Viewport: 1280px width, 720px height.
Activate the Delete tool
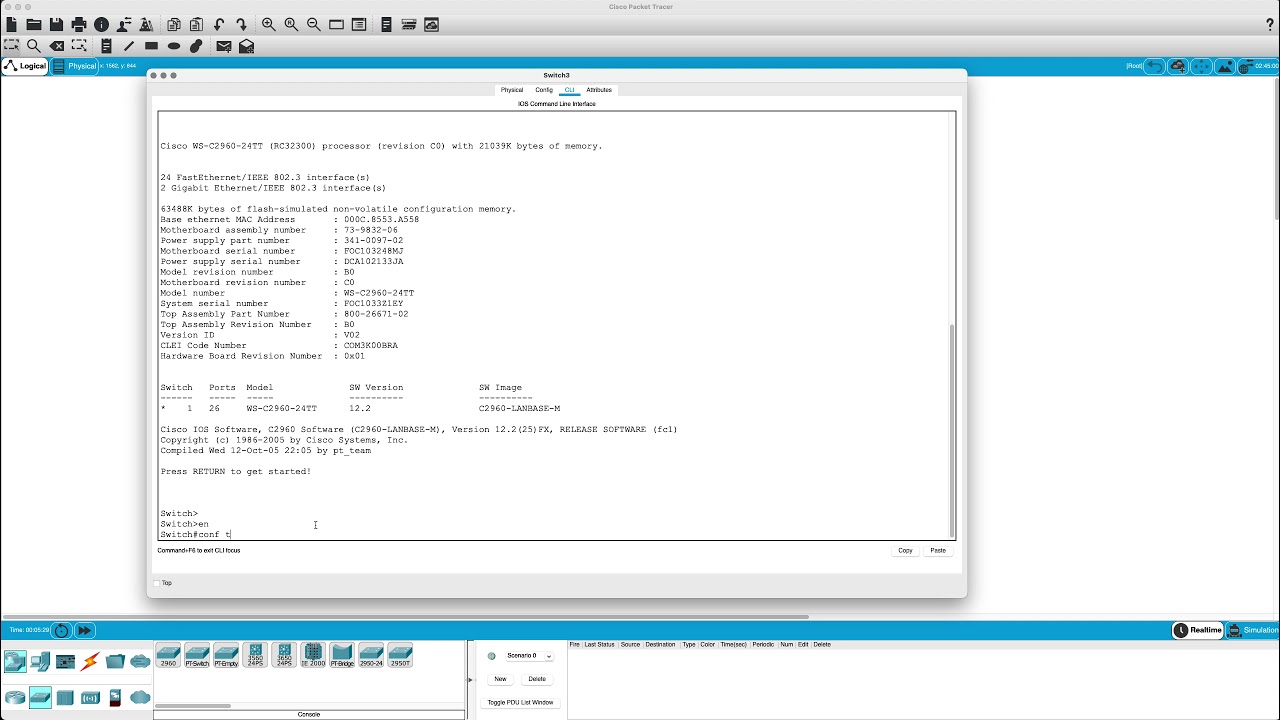57,46
